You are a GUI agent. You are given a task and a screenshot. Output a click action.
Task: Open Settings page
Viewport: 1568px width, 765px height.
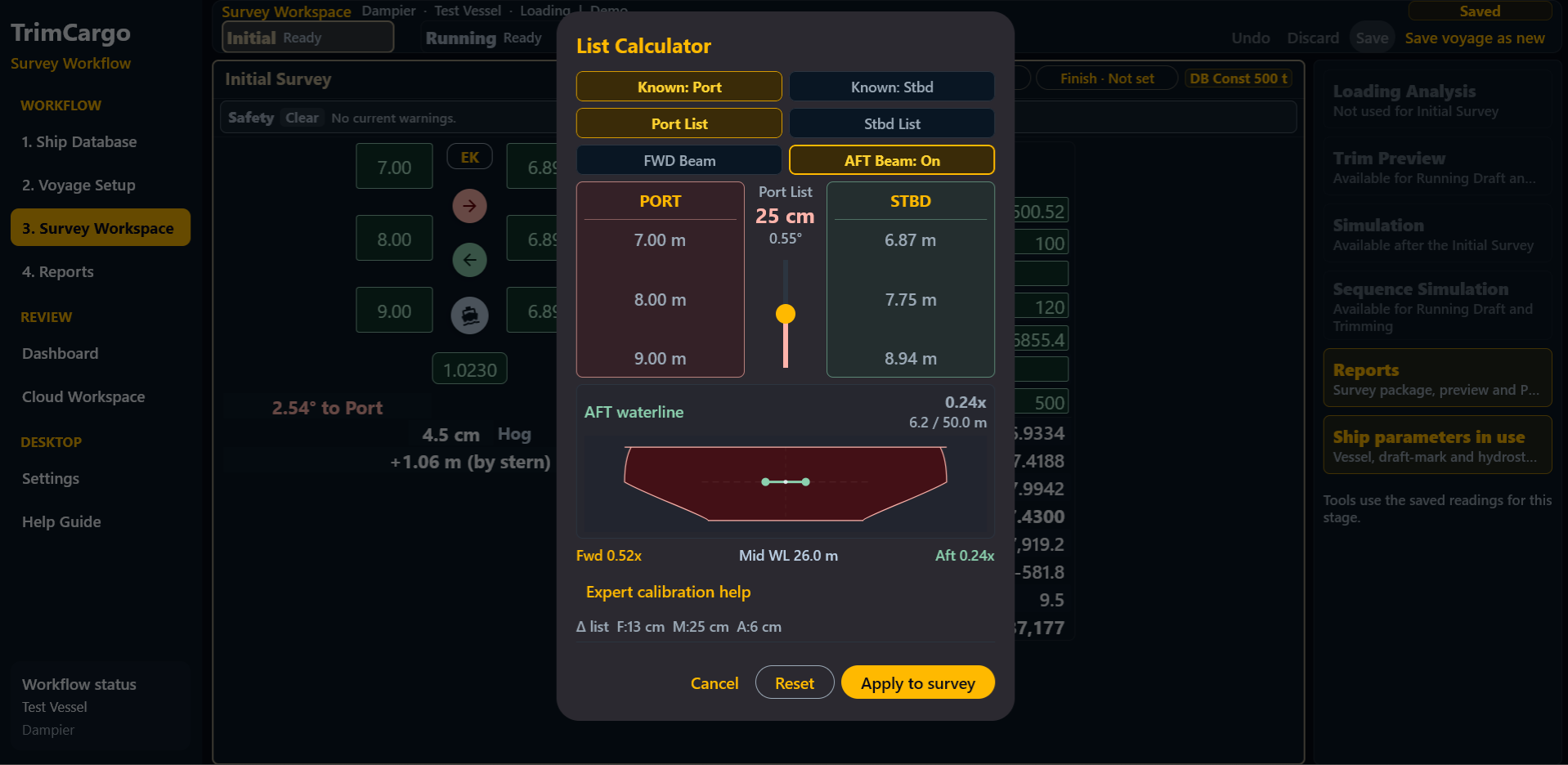101,478
